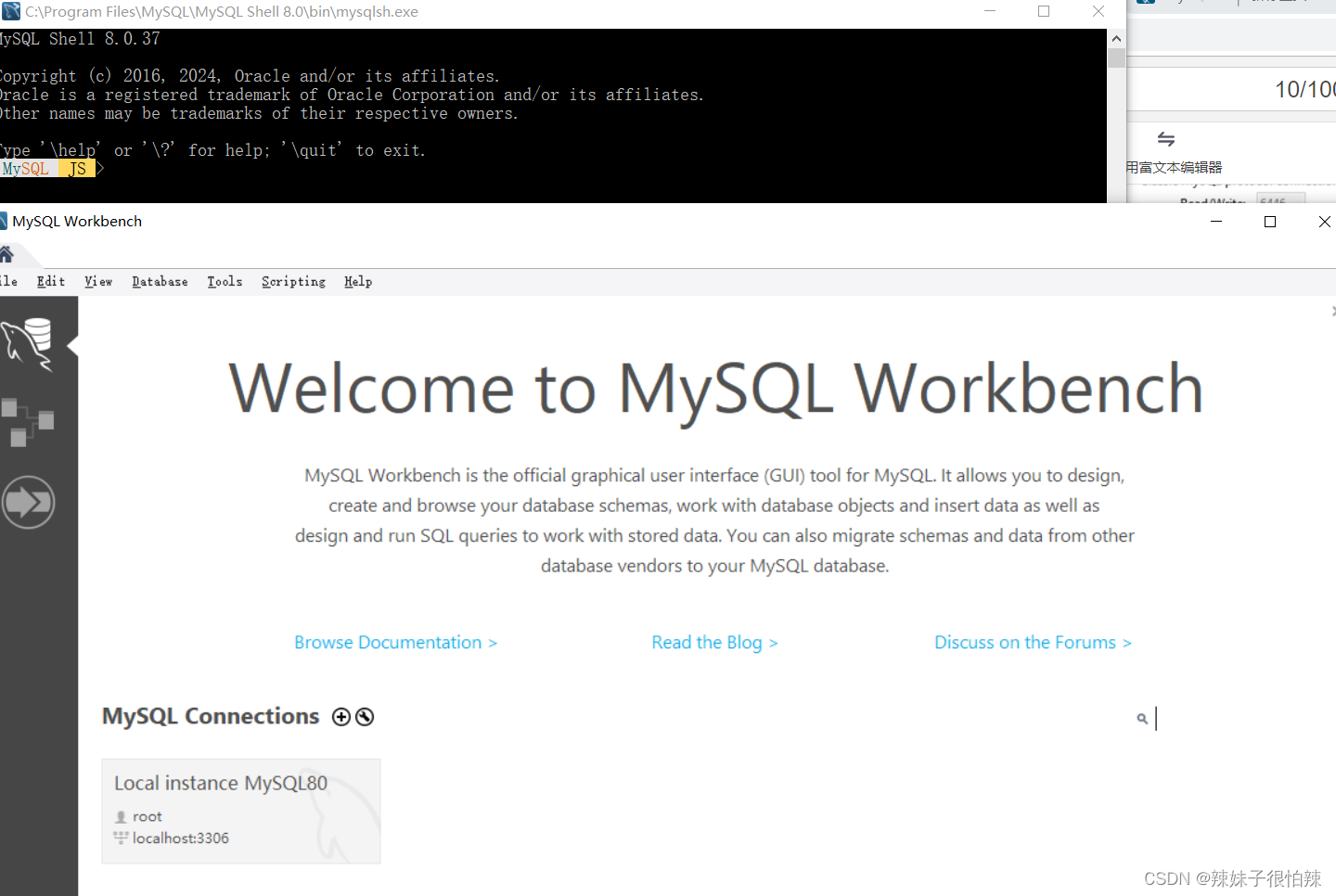Open the Scripting menu
Viewport: 1336px width, 896px height.
pyautogui.click(x=293, y=282)
